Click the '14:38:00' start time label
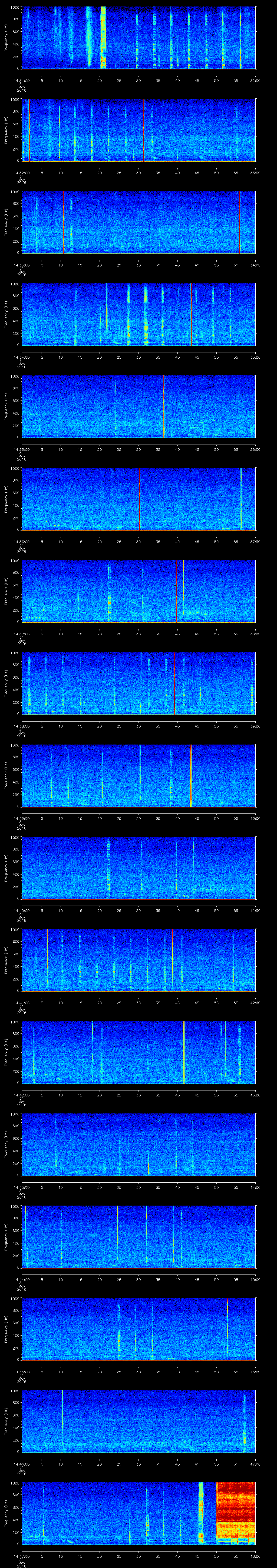277x1568 pixels. [22, 726]
